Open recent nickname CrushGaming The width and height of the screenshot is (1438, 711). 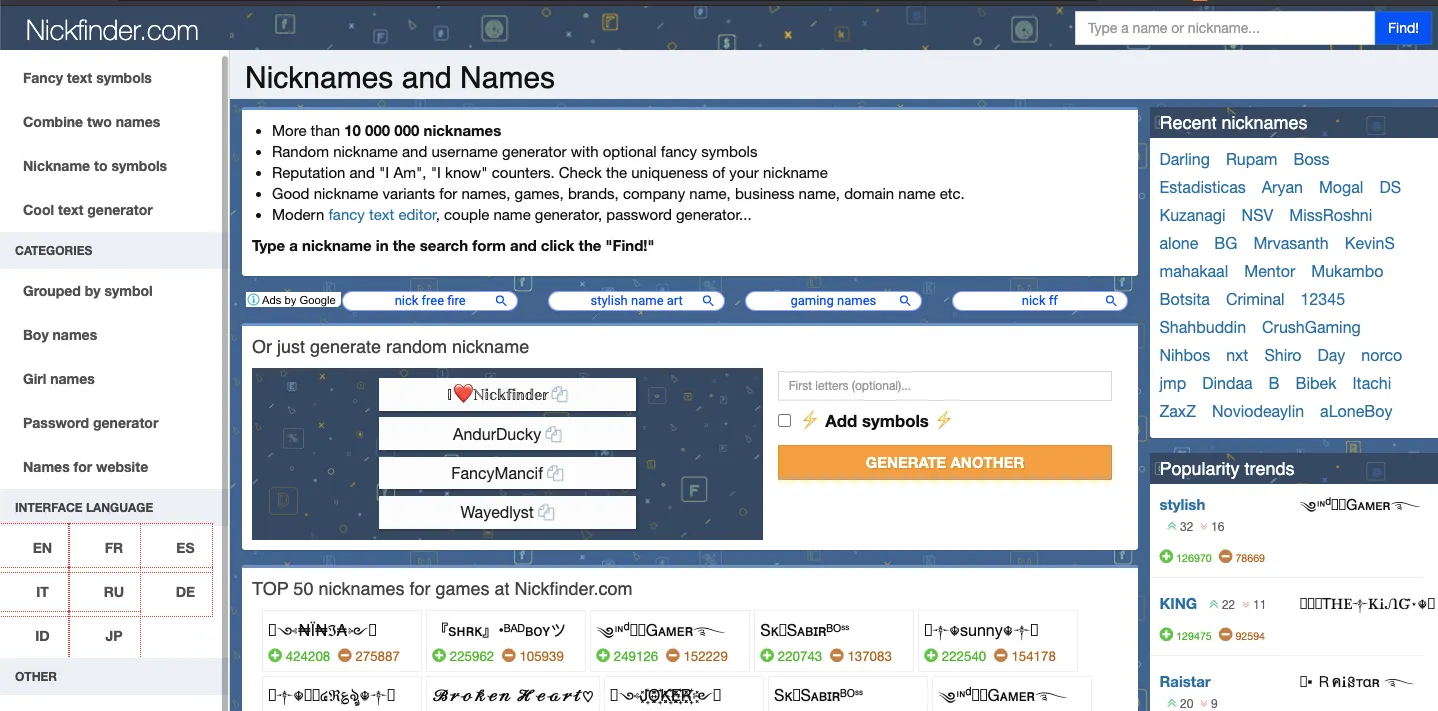(x=1311, y=327)
